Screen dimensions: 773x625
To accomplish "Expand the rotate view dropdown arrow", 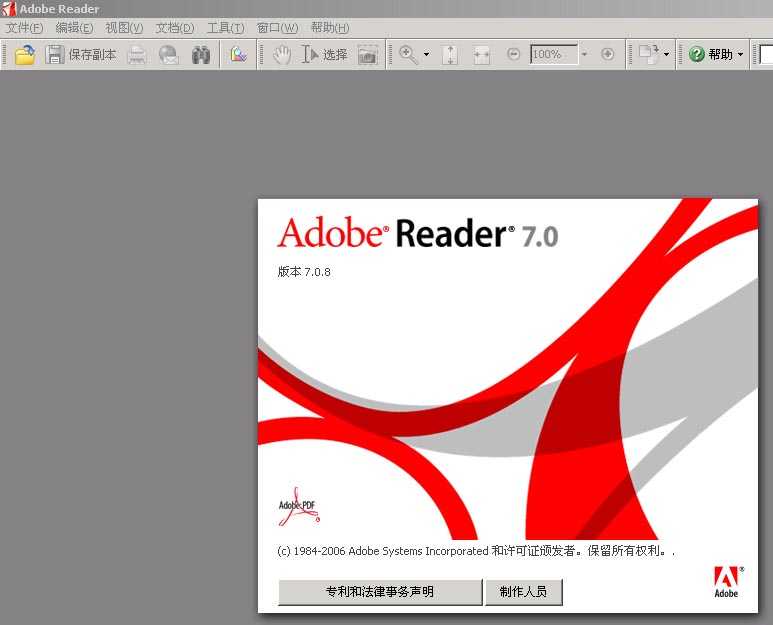I will point(667,54).
